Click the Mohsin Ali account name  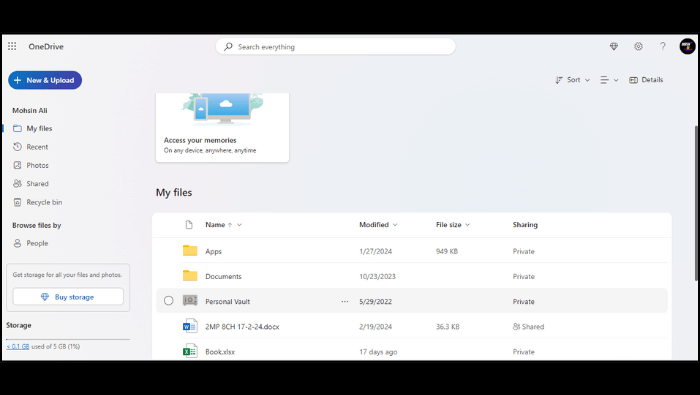pos(30,110)
